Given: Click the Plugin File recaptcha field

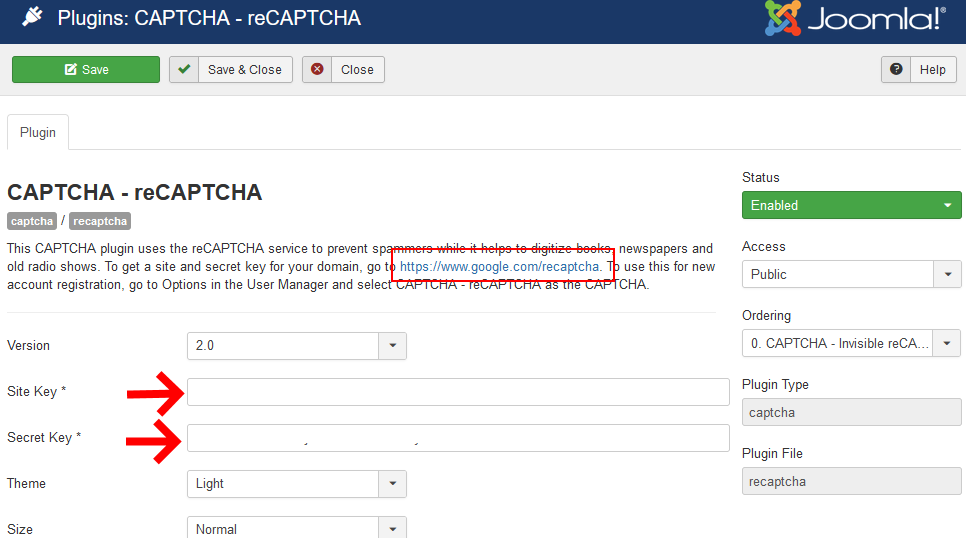Looking at the screenshot, I should point(851,481).
